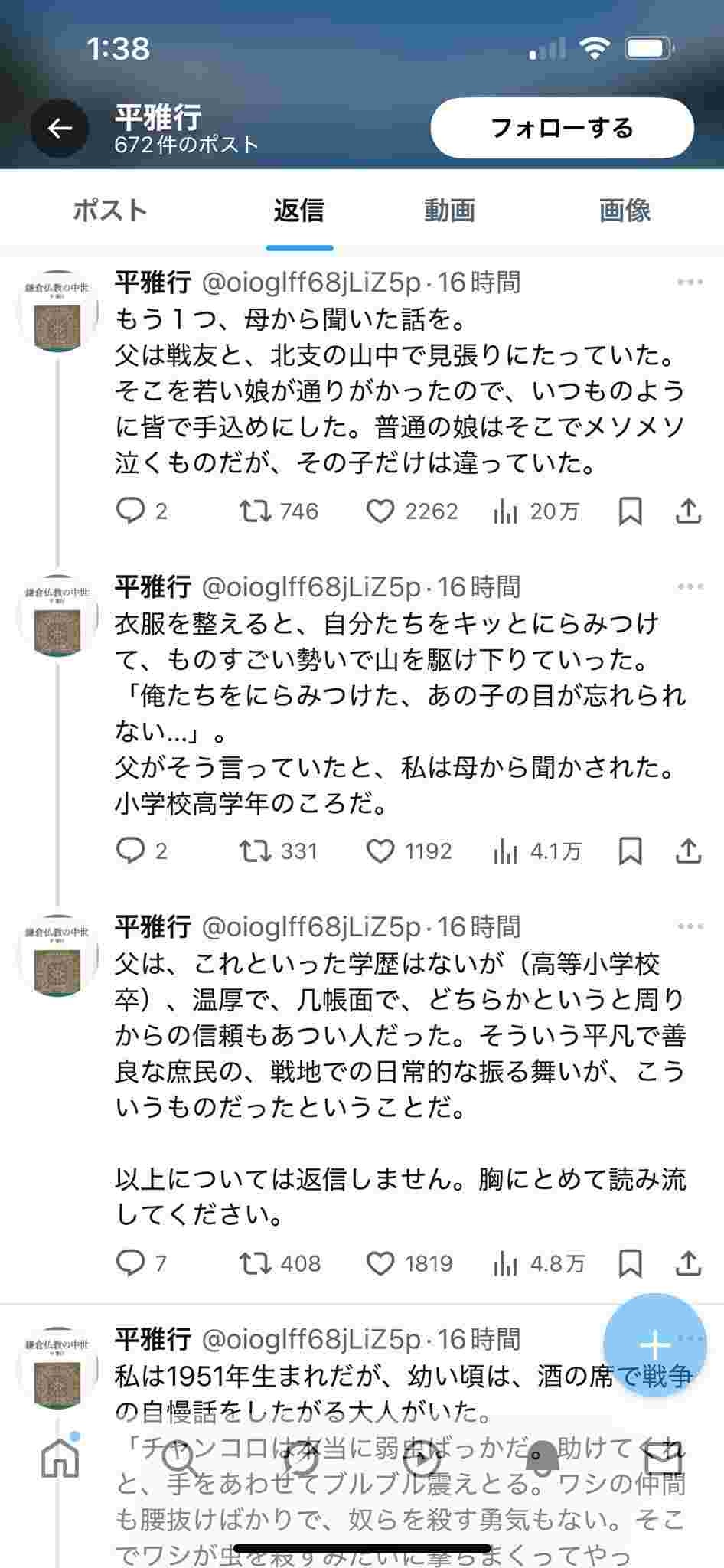Share the first post
Screen dimensions: 724x1568
688,511
